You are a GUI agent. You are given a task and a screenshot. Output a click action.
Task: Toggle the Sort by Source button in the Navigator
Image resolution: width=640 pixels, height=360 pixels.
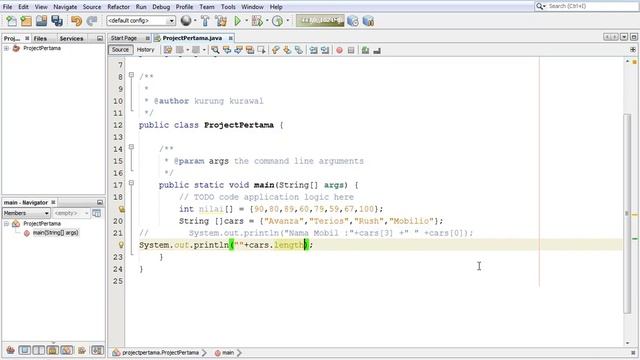pos(98,350)
